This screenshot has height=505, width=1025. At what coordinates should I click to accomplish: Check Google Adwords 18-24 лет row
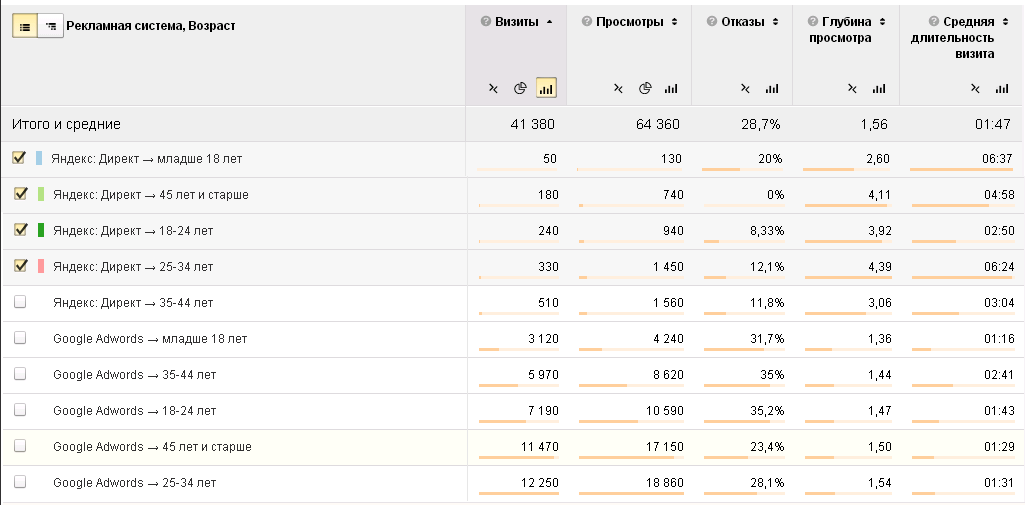(x=20, y=410)
